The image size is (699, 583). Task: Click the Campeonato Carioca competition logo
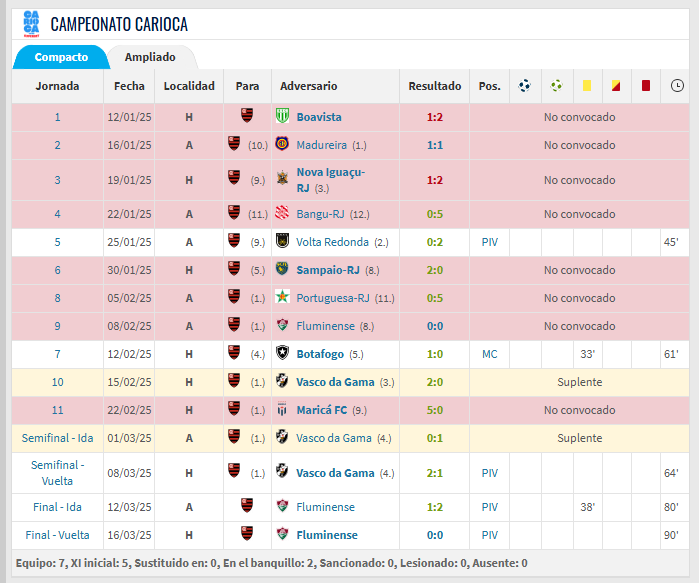(31, 24)
